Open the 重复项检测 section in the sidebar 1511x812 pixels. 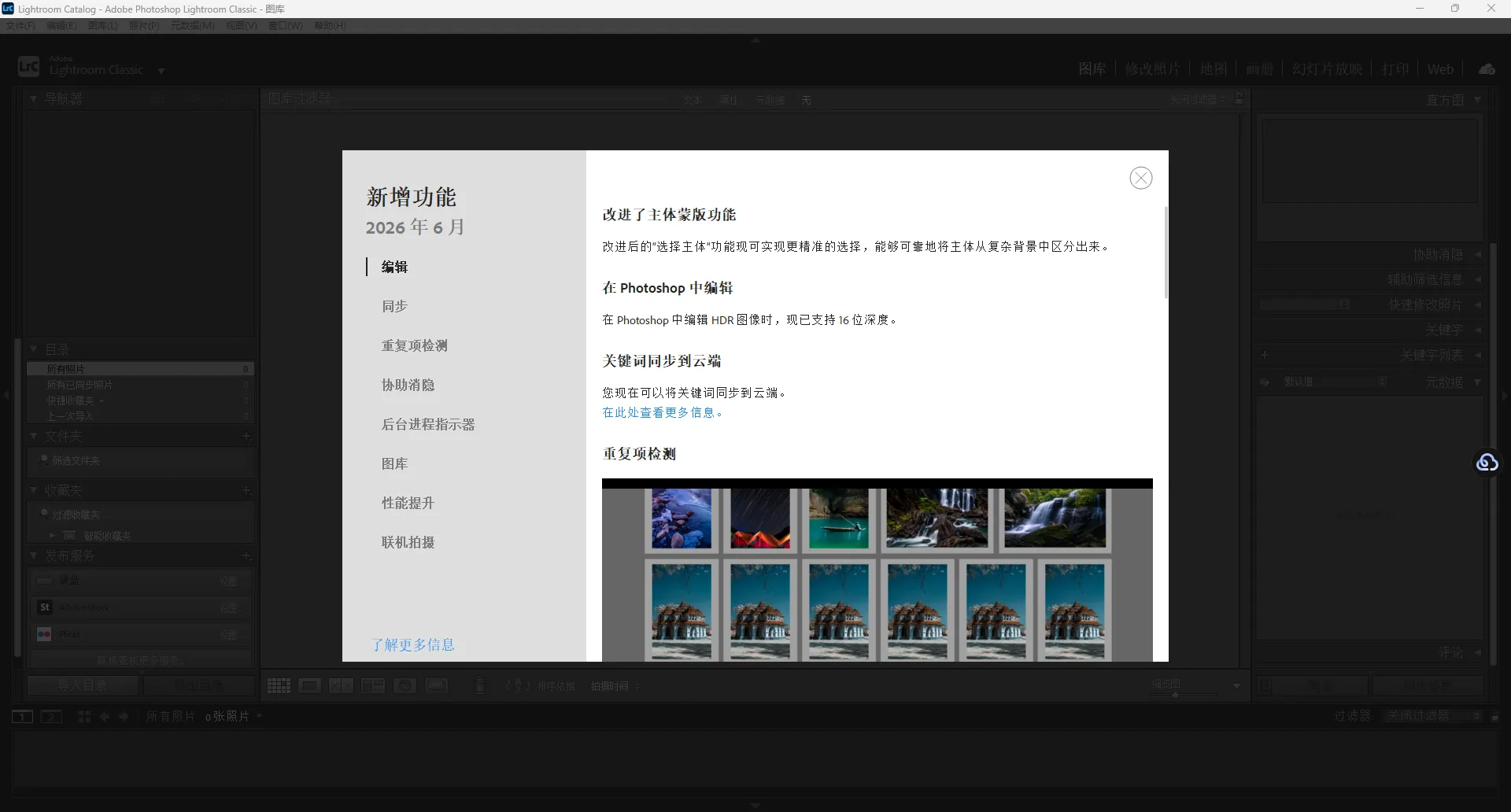[x=414, y=345]
